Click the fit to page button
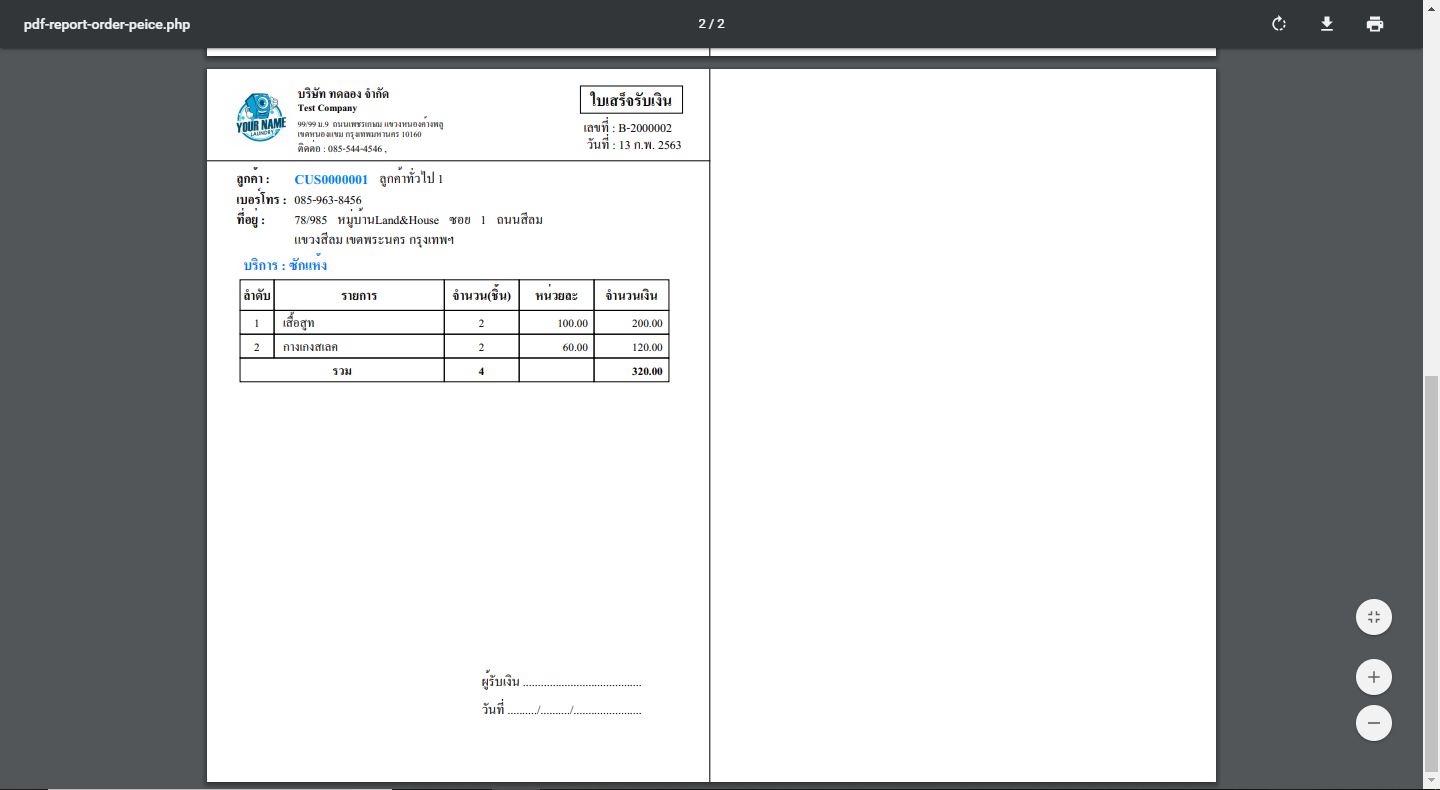1440x790 pixels. pyautogui.click(x=1373, y=617)
